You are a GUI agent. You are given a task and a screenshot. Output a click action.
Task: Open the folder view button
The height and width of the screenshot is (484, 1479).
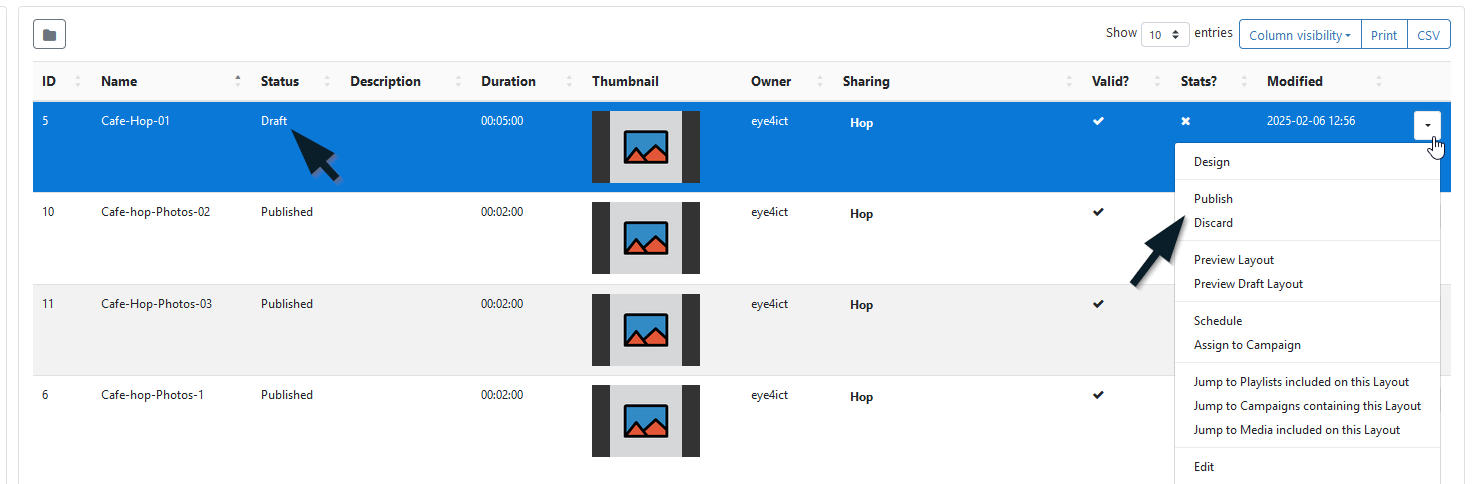tap(49, 35)
